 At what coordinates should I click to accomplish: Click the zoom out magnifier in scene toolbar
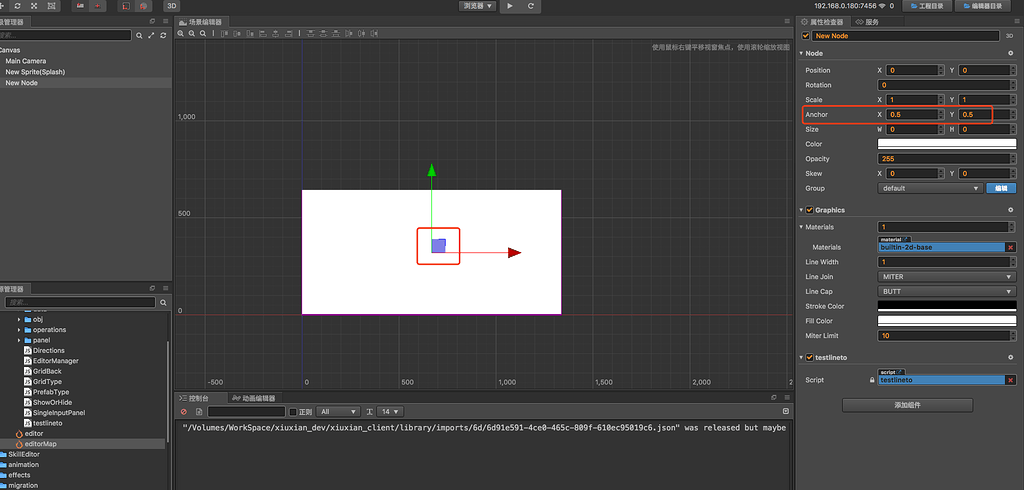(x=192, y=33)
